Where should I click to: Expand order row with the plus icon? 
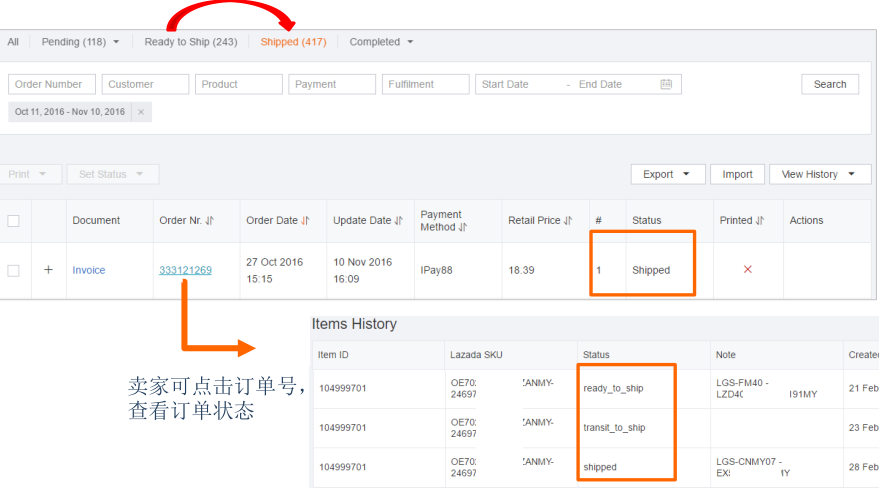pyautogui.click(x=49, y=270)
